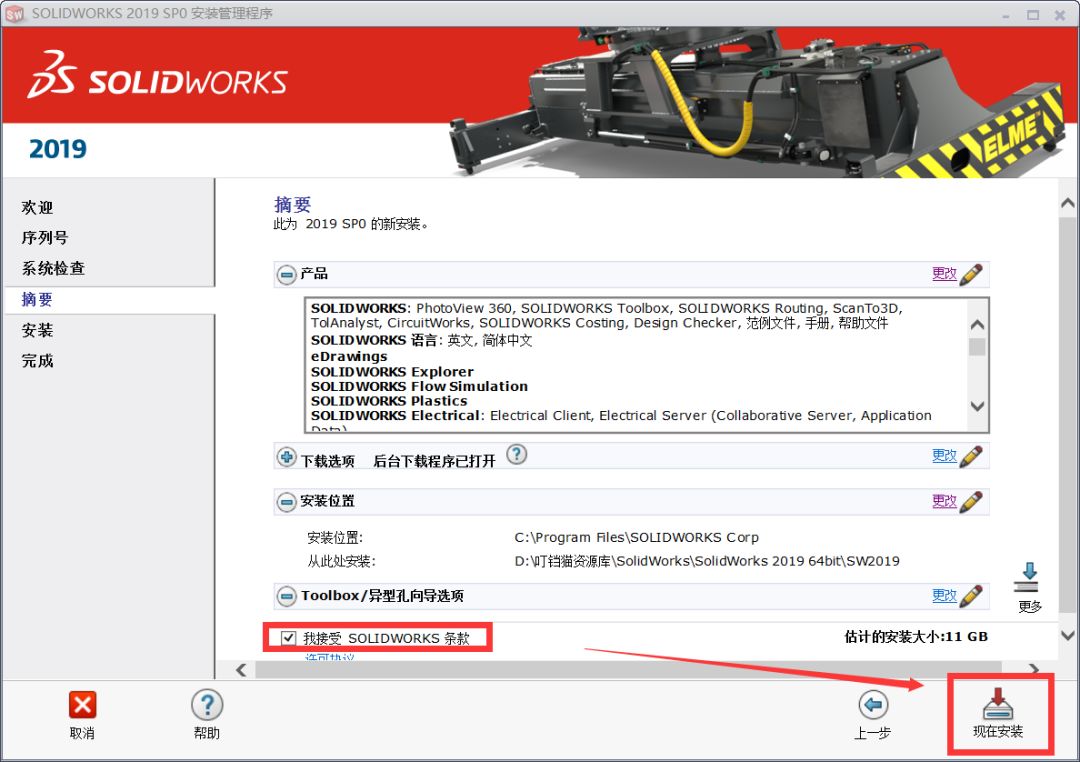
Task: Click the 从此处安装 source path text
Action: pyautogui.click(x=707, y=561)
